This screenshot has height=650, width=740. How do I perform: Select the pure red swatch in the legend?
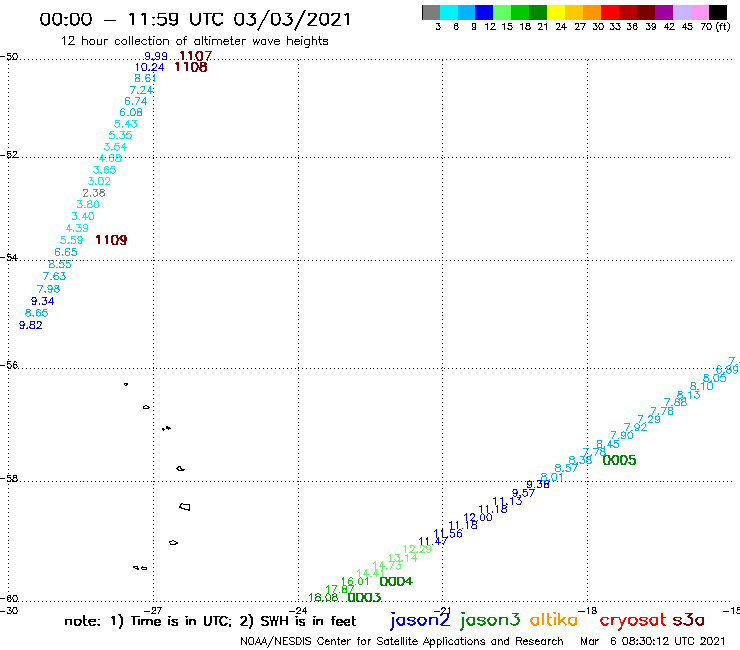click(610, 12)
